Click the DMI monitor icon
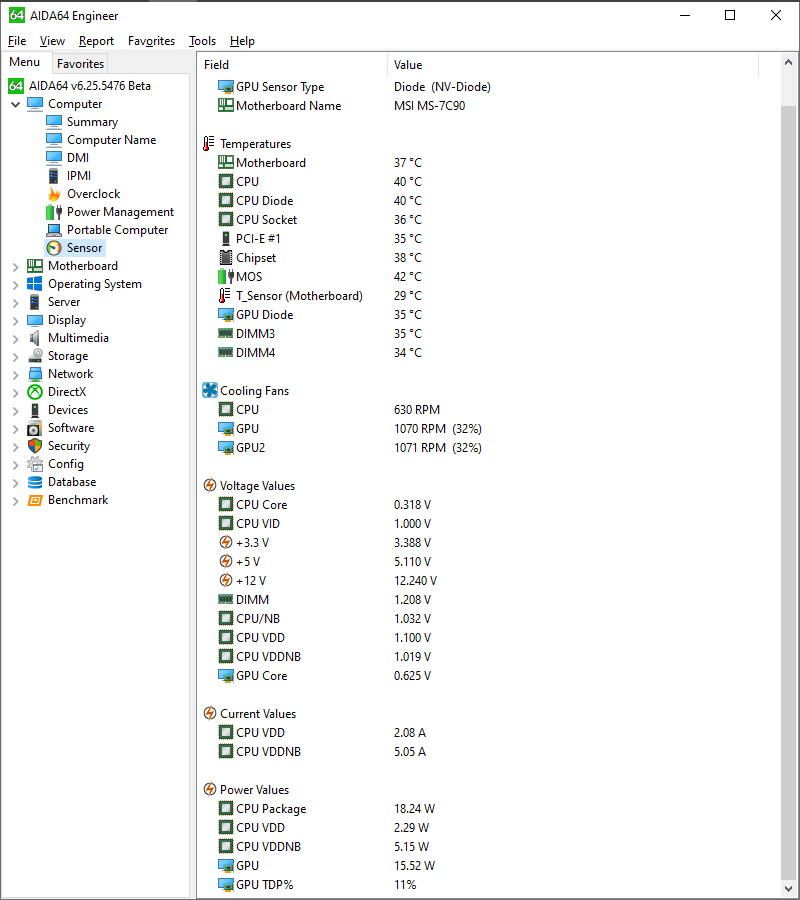800x900 pixels. [x=54, y=157]
